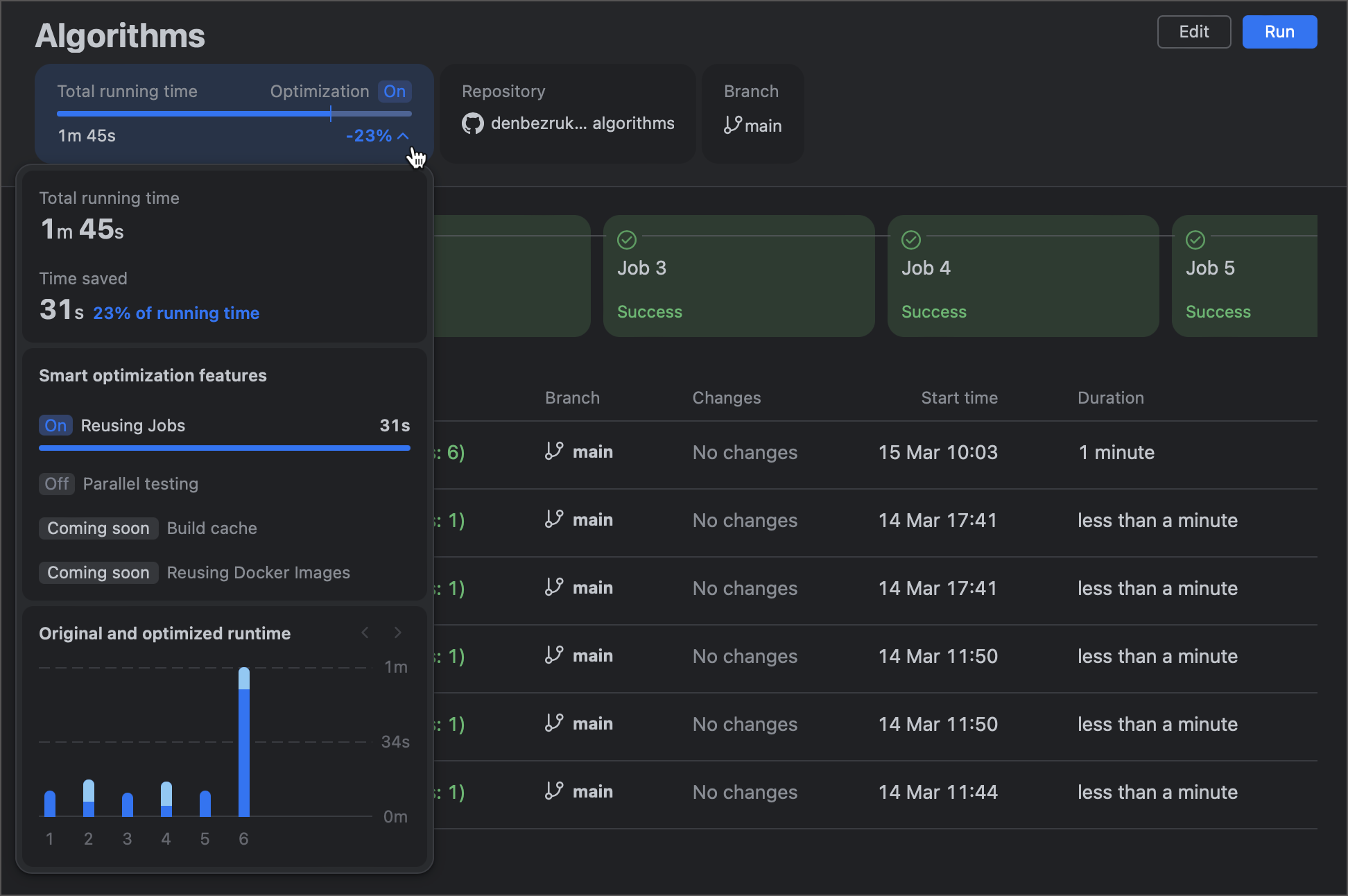1348x896 pixels.
Task: Click the Total running time progress bar
Action: point(234,114)
